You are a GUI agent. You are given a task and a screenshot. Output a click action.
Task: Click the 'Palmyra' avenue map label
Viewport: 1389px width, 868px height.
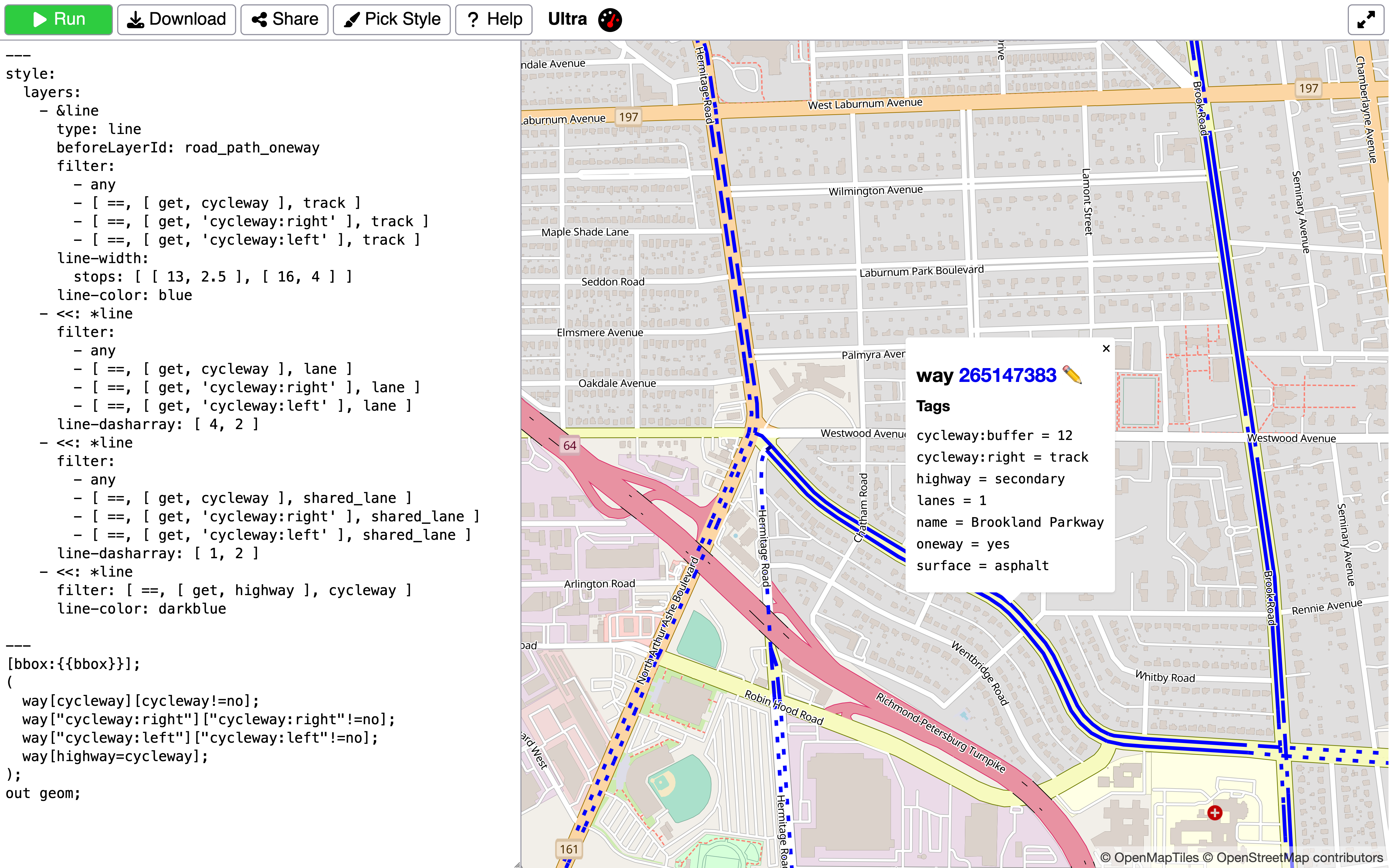click(872, 355)
